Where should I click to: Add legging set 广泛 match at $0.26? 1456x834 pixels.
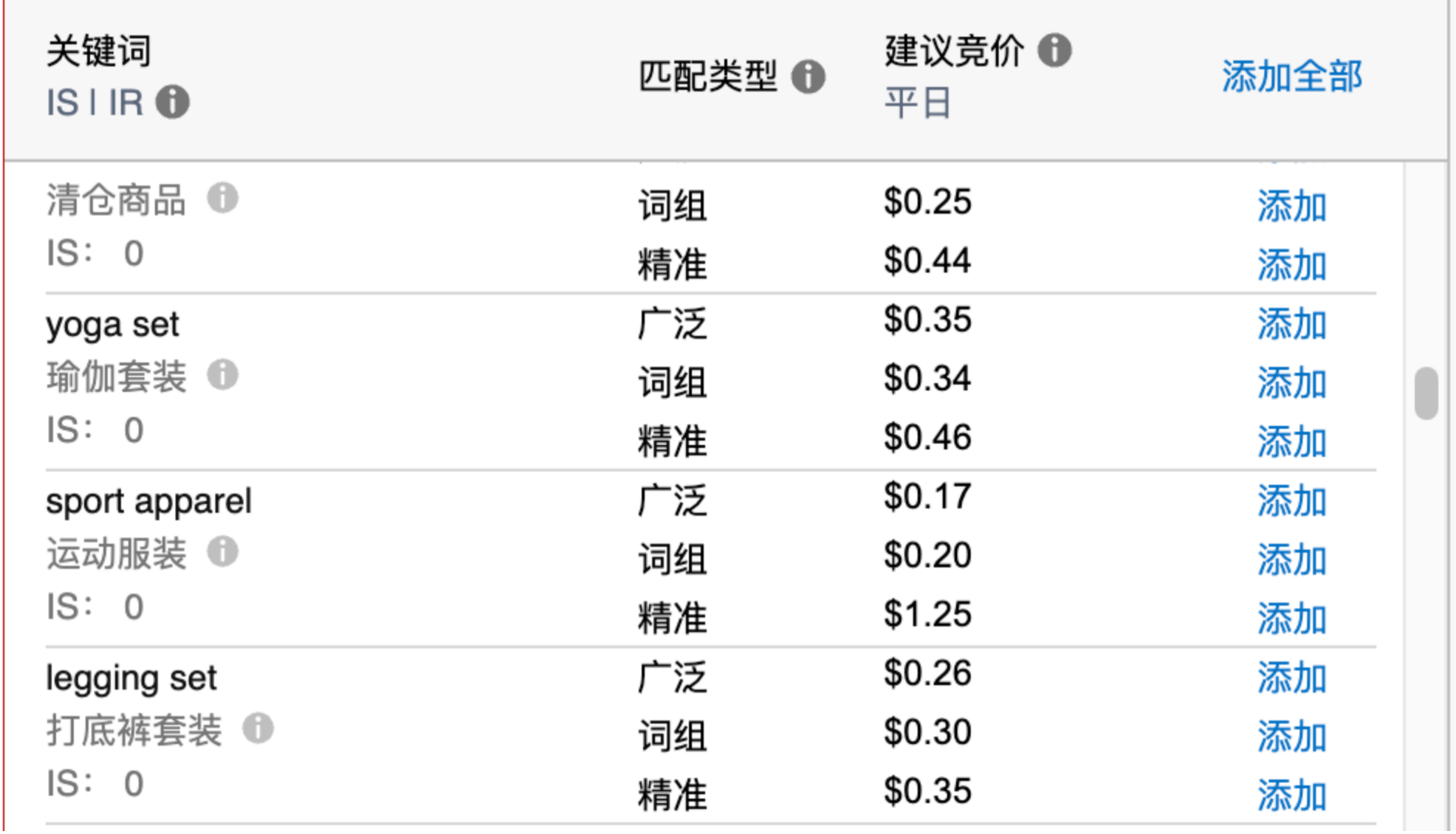tap(1292, 678)
